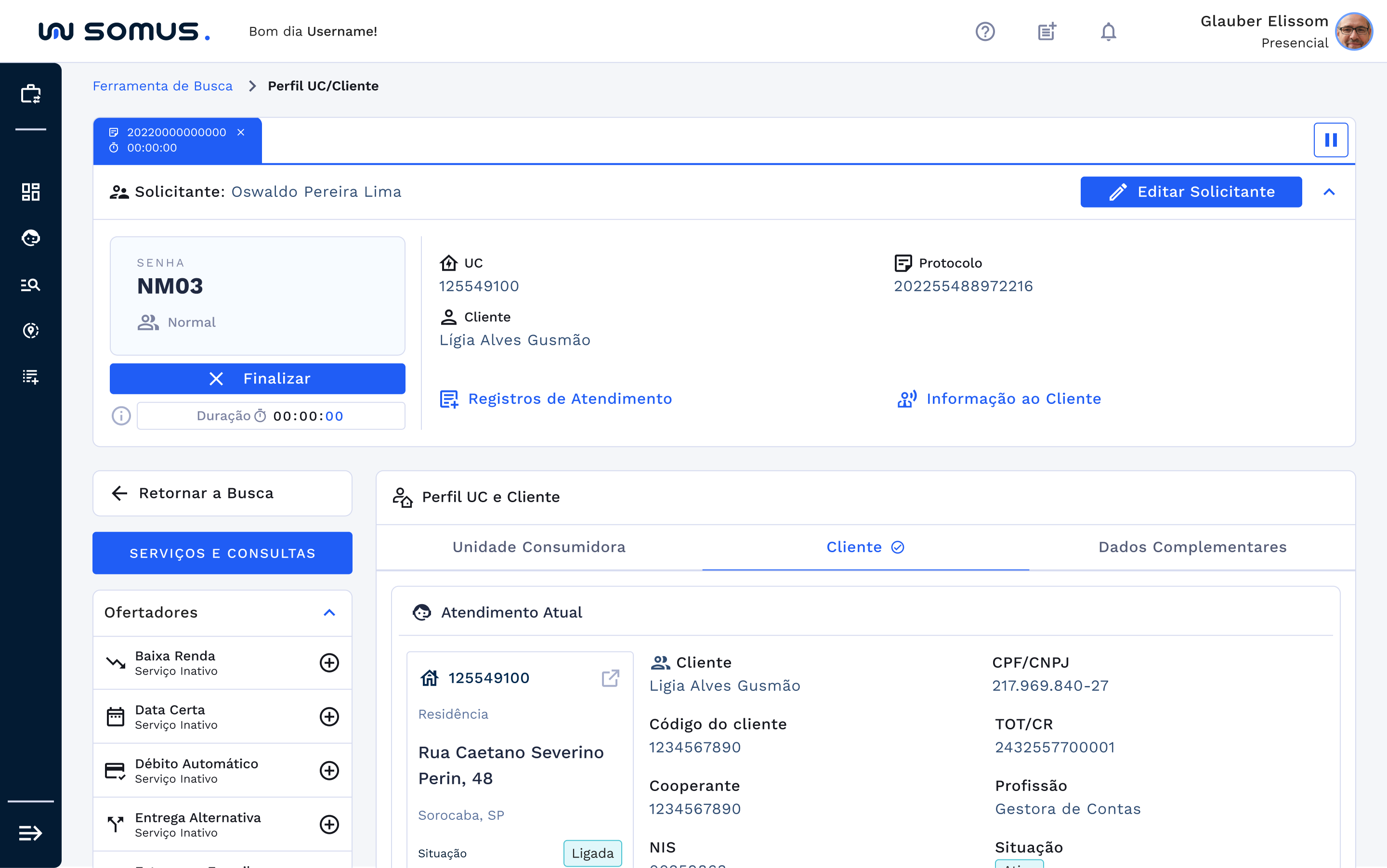Open the new note icon in the top bar
1387x868 pixels.
click(1047, 31)
